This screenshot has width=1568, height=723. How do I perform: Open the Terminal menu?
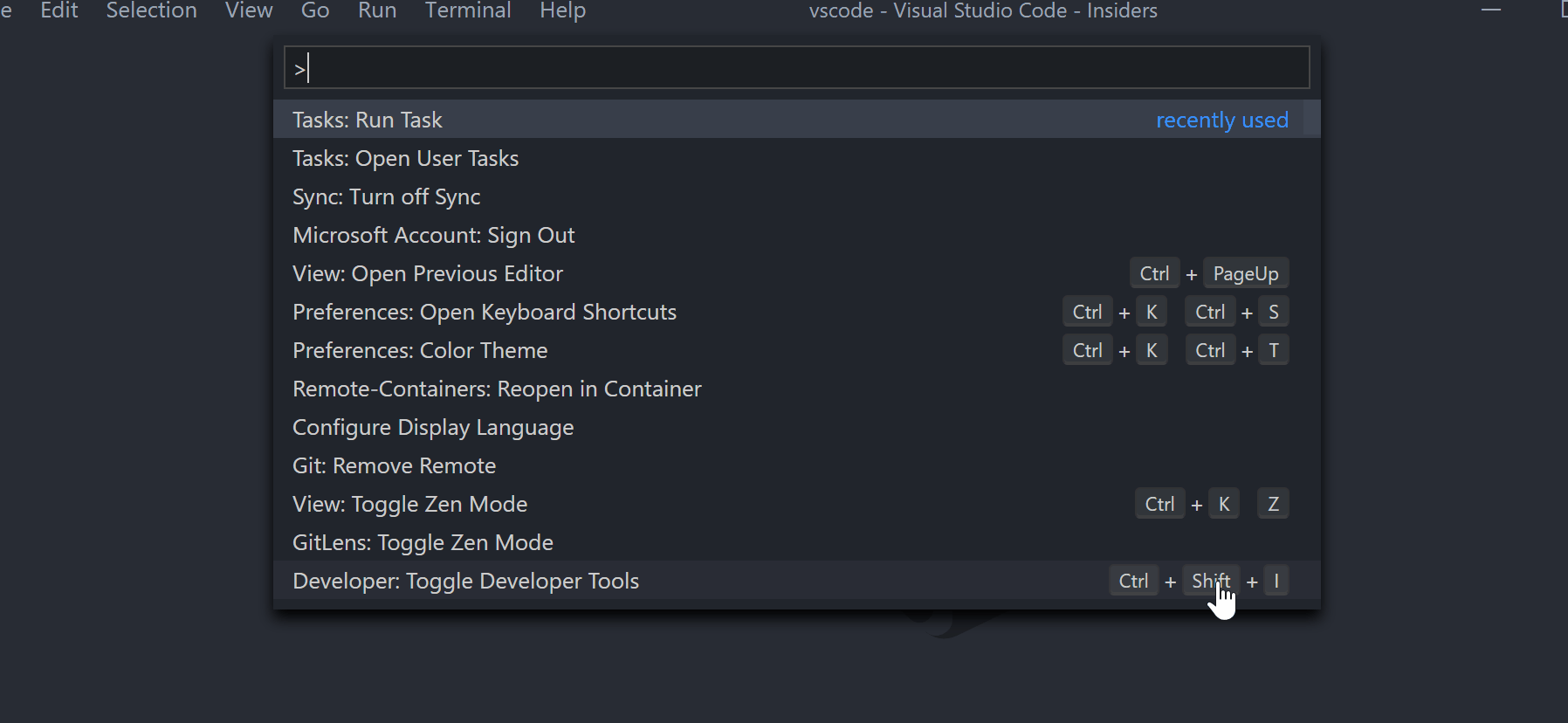468,11
